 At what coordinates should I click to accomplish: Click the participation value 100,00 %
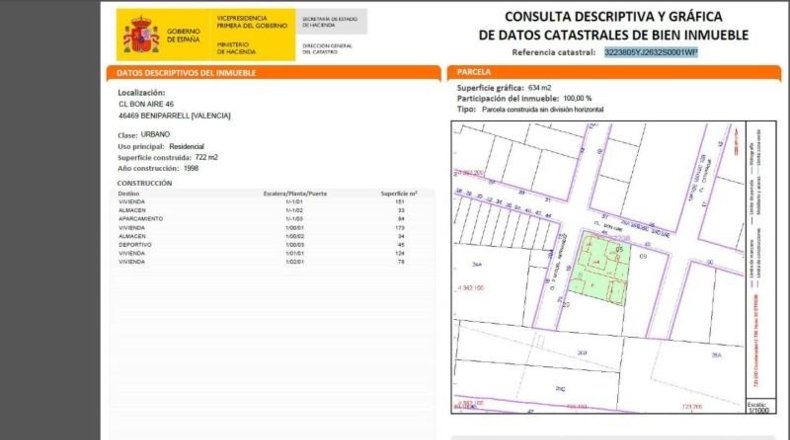[x=577, y=99]
